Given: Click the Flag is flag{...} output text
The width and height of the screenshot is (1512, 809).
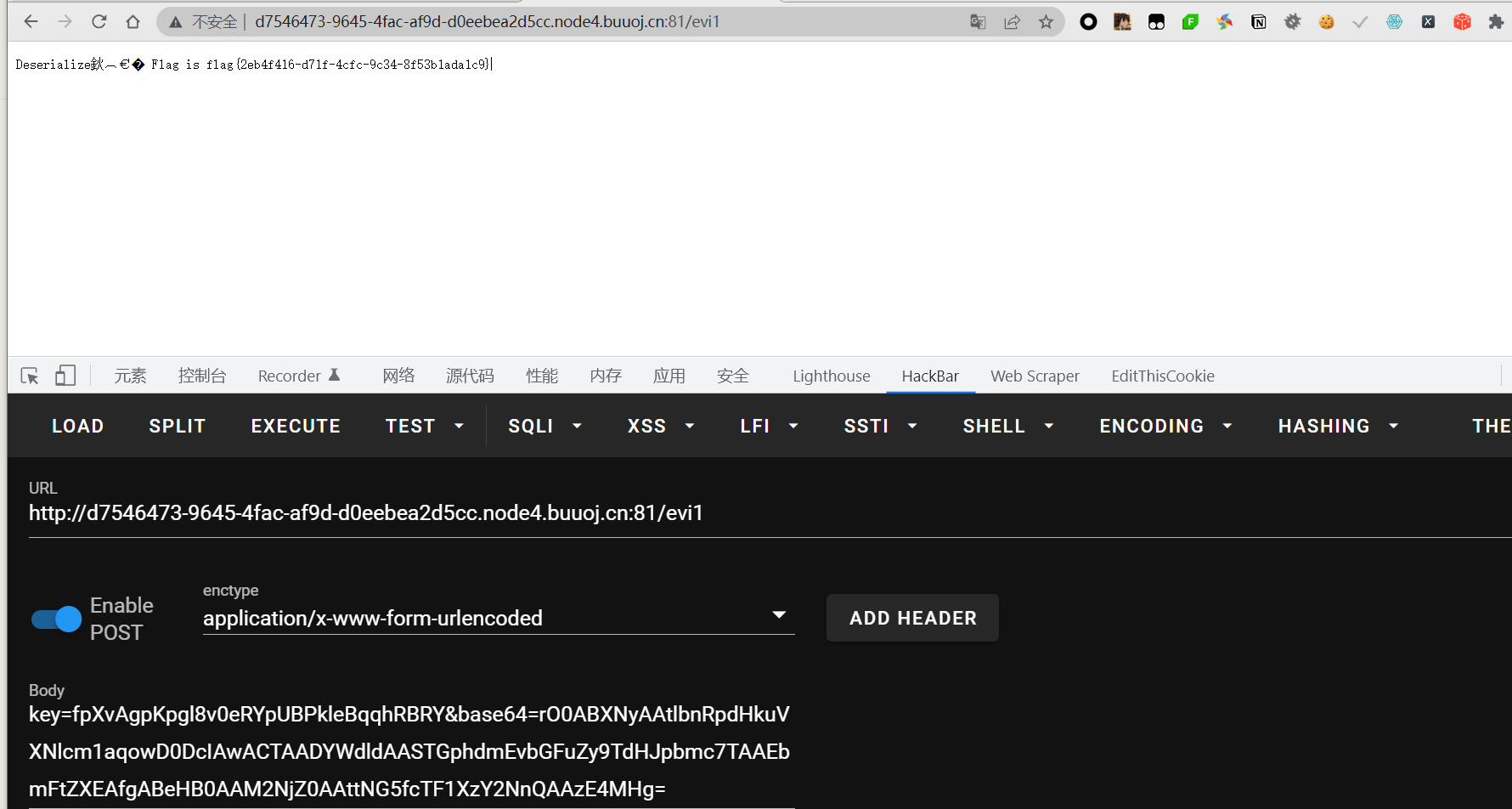Looking at the screenshot, I should coord(321,65).
